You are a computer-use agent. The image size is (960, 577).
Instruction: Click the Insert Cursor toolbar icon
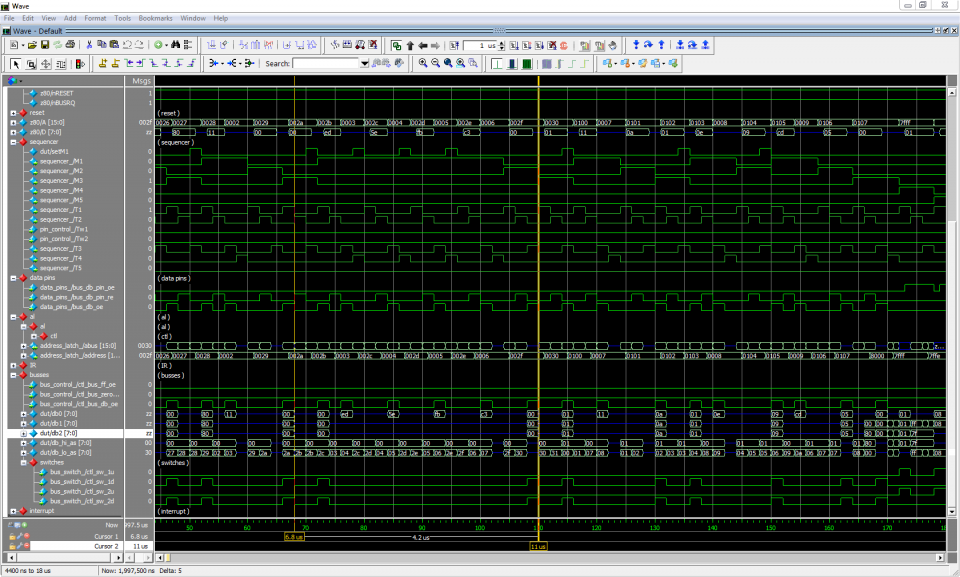pyautogui.click(x=102, y=63)
